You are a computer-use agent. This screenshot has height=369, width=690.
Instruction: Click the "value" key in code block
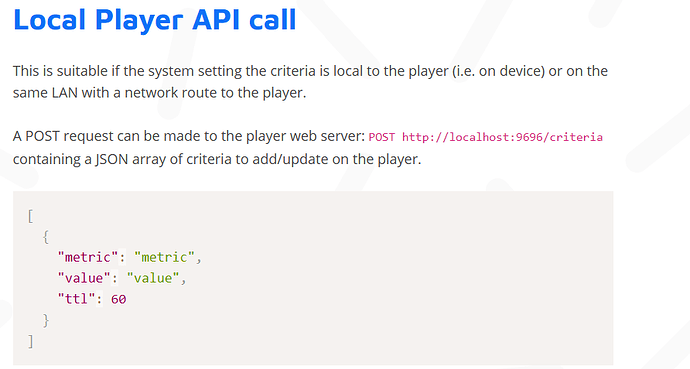[x=84, y=278]
